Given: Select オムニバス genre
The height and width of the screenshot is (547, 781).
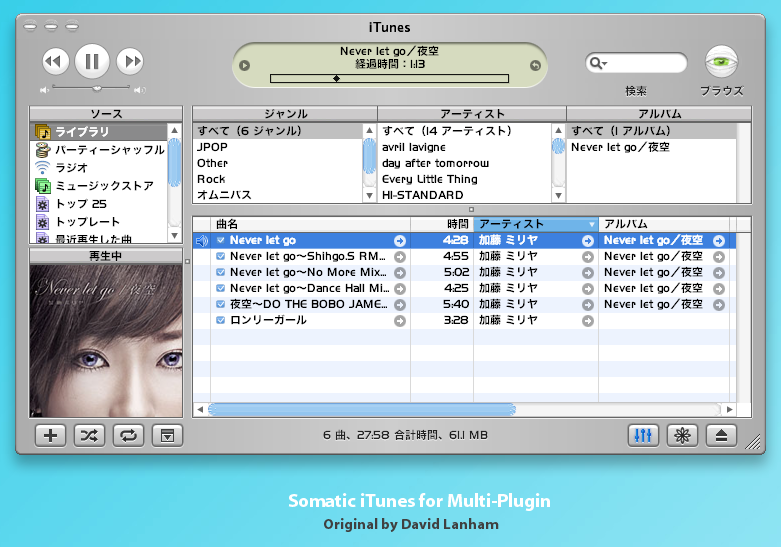Looking at the screenshot, I should point(278,195).
